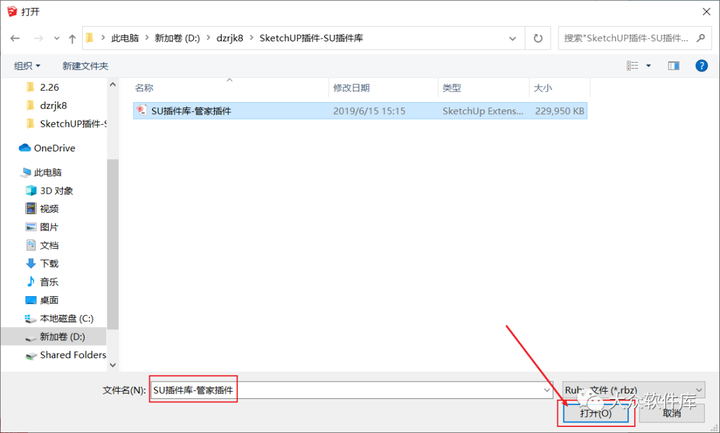The height and width of the screenshot is (433, 720).
Task: Select dzrjk8 folder in sidebar
Action: coord(54,106)
